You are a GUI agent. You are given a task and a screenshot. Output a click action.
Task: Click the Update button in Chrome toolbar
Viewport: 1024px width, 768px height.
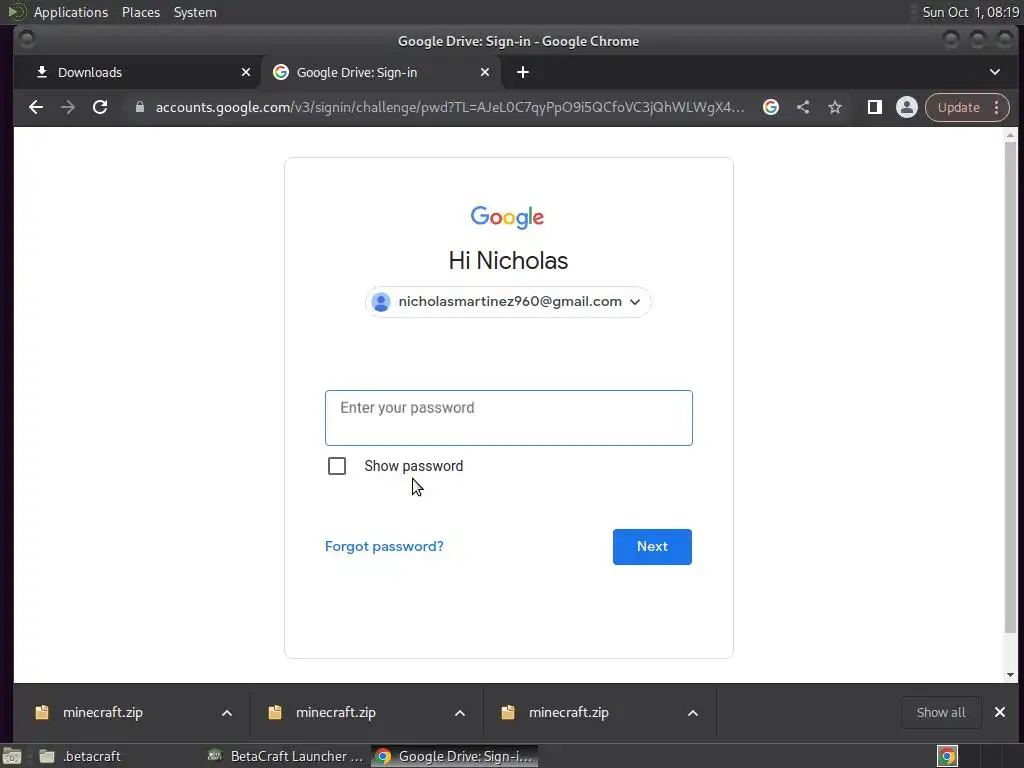point(958,107)
